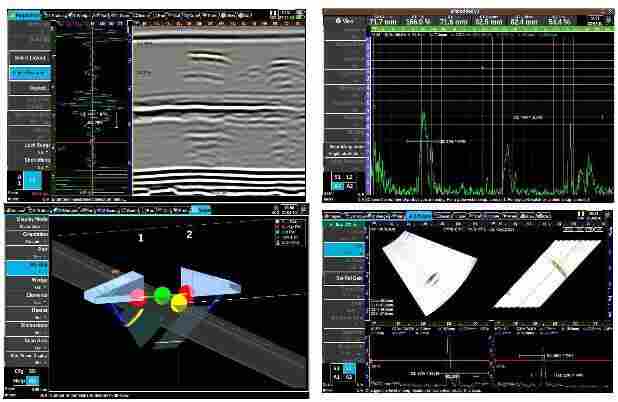Open the highlighted cyan tab in the 3D window
The height and width of the screenshot is (402, 618).
click(x=202, y=210)
